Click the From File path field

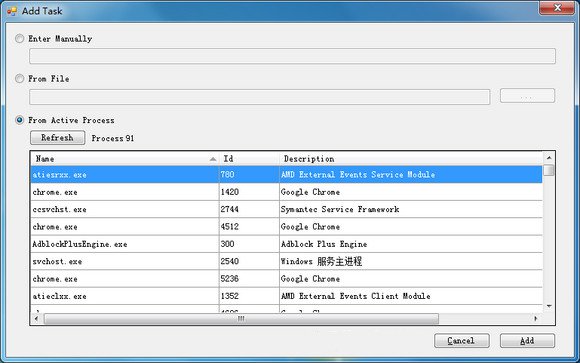coord(260,97)
